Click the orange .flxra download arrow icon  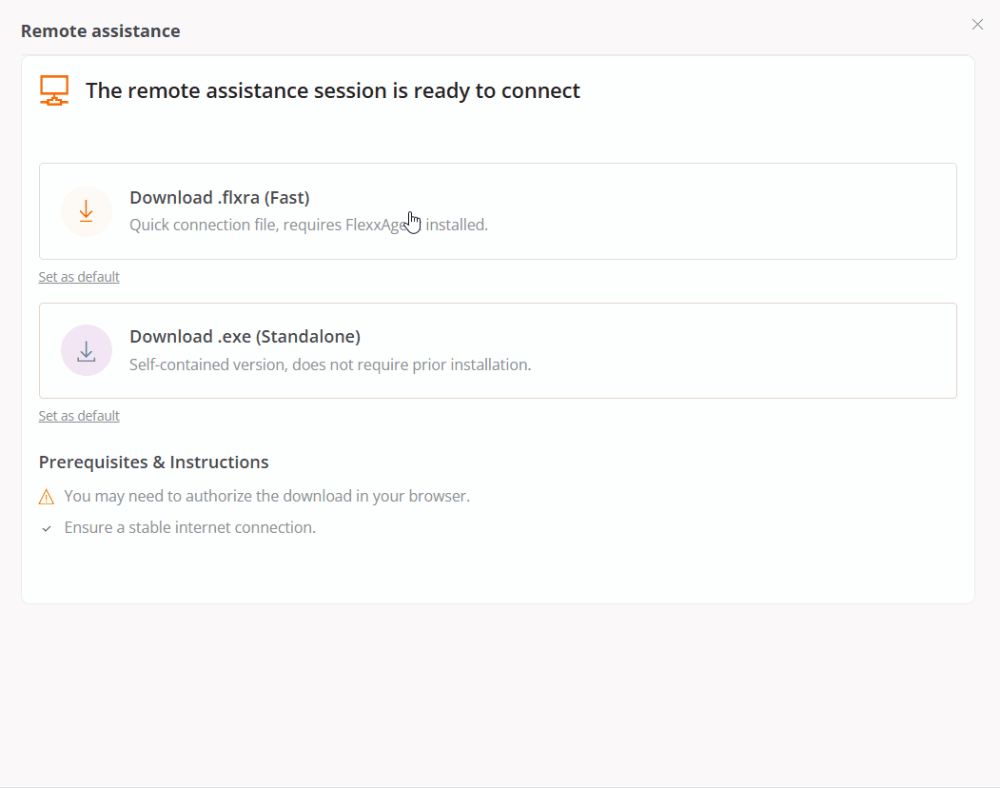(x=86, y=211)
